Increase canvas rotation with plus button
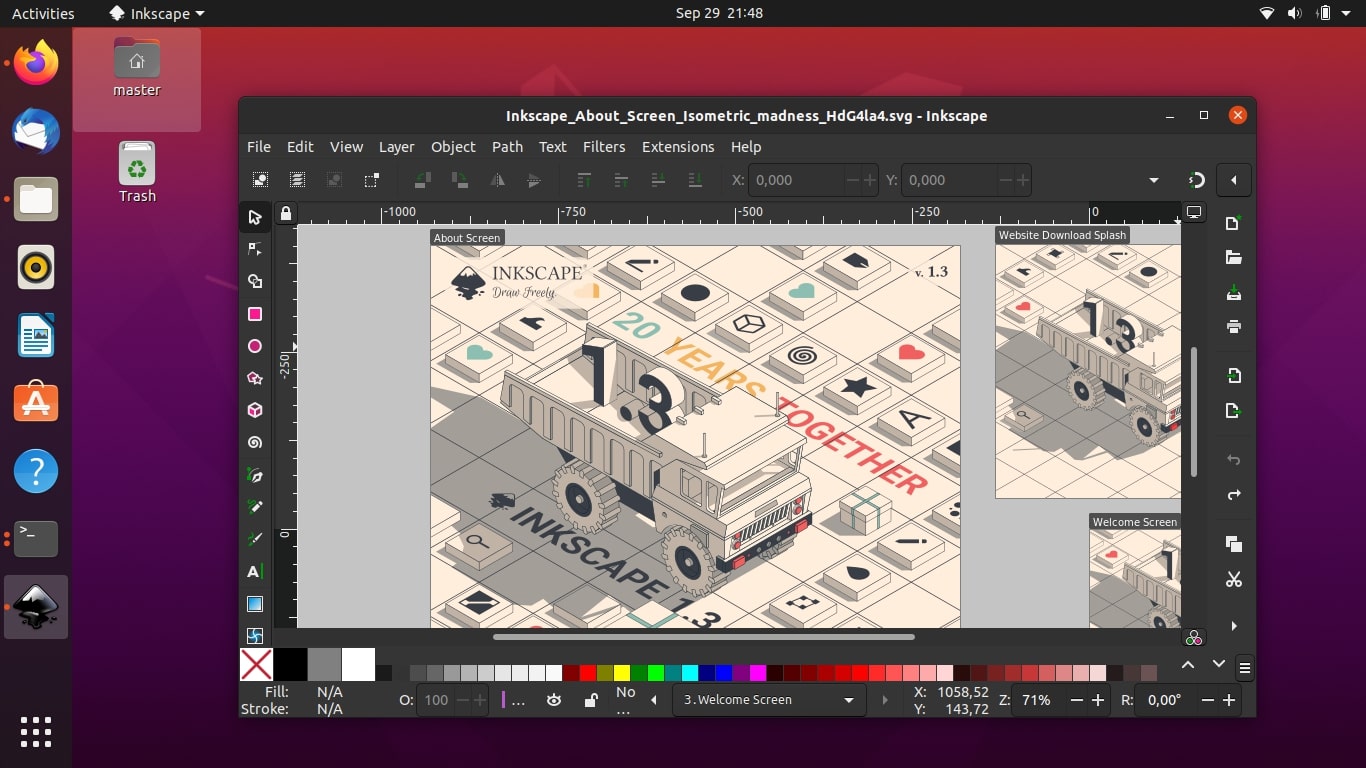 (1230, 700)
